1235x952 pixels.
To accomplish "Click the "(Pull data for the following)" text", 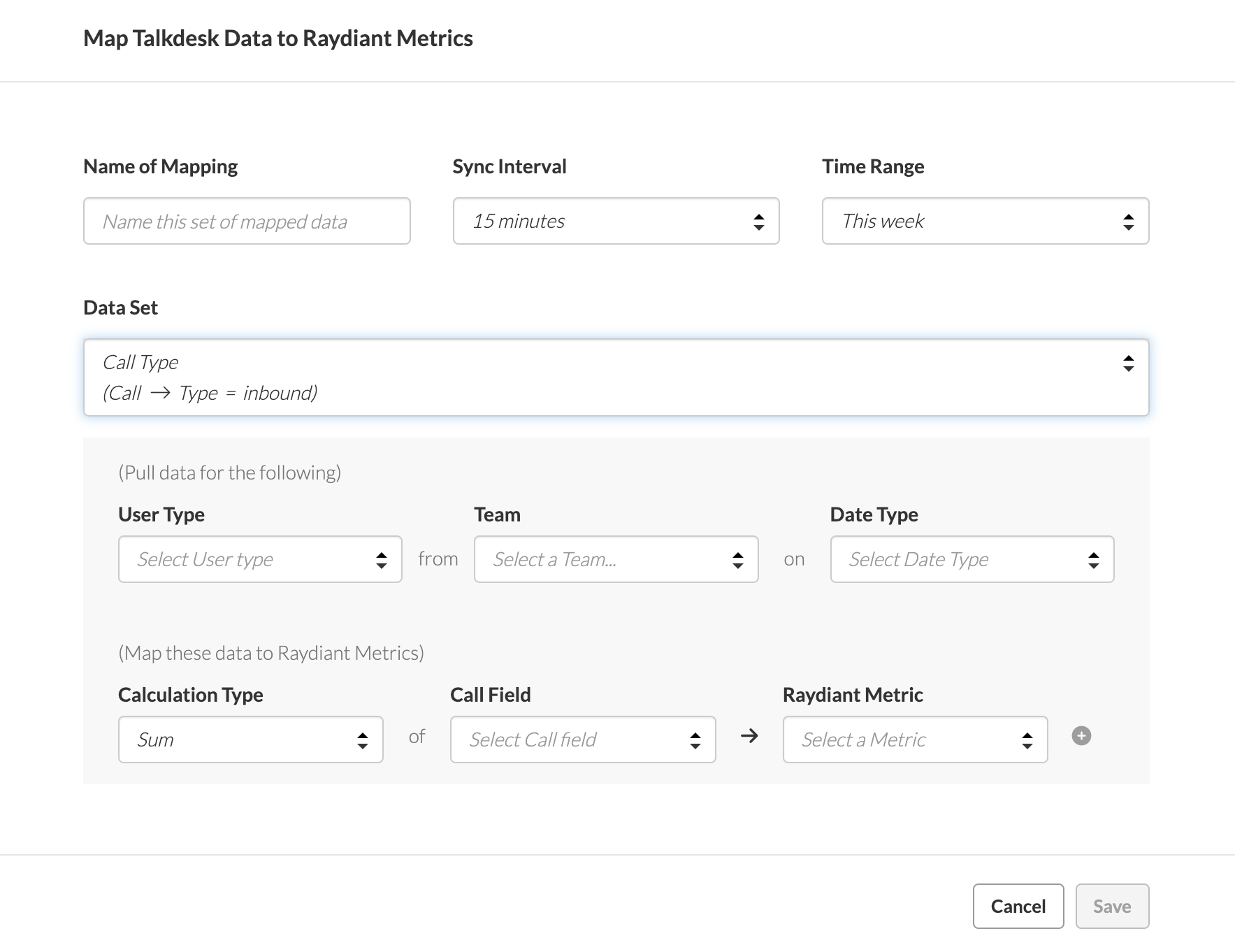I will pos(230,473).
